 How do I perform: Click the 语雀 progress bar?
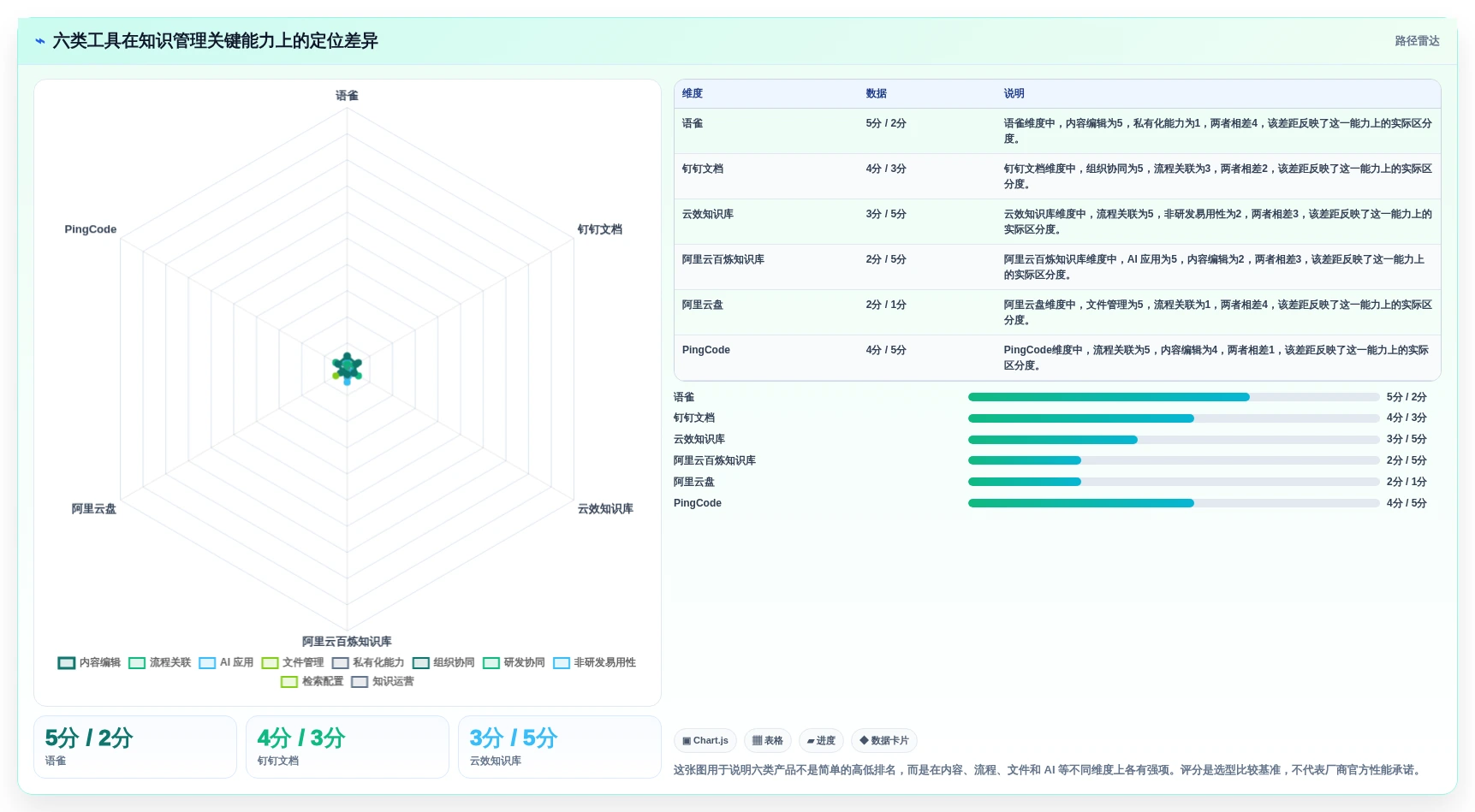1174,397
